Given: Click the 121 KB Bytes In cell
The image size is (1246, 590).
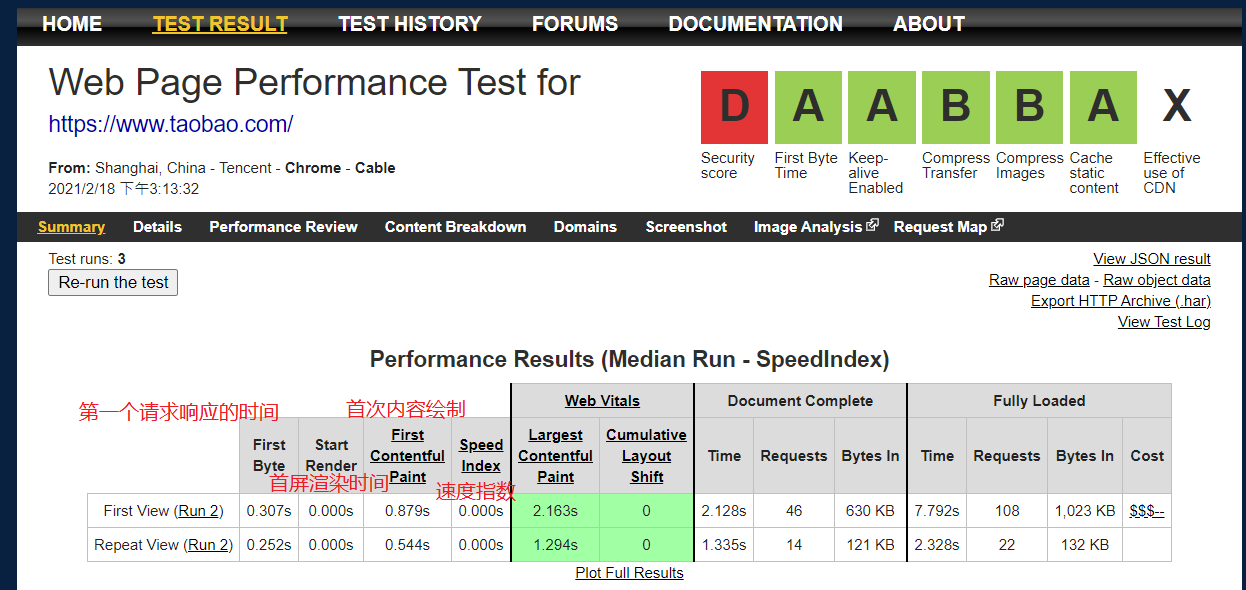Looking at the screenshot, I should coord(870,545).
